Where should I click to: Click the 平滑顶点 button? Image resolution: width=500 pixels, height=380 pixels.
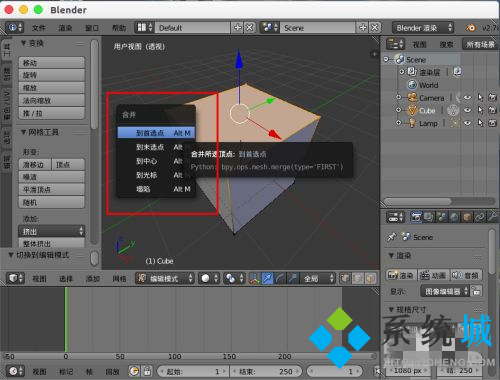coord(52,190)
